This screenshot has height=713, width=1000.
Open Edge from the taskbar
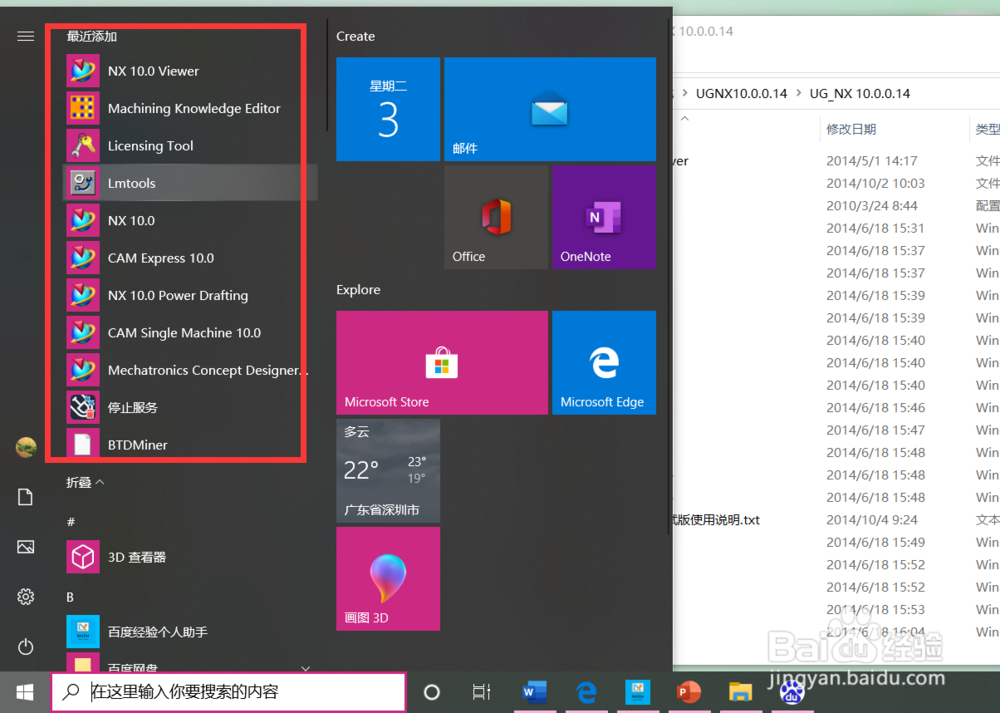[x=586, y=692]
